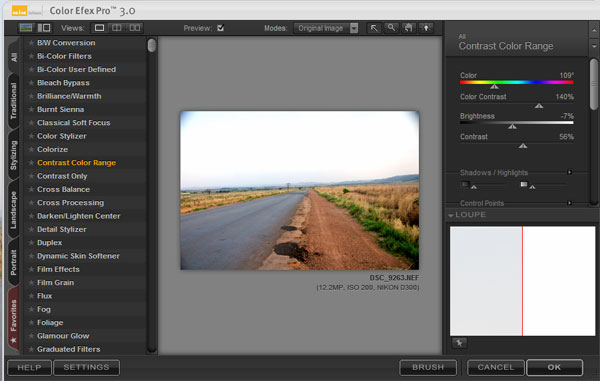Favorite the Glamour Glow filter star

coord(31,336)
